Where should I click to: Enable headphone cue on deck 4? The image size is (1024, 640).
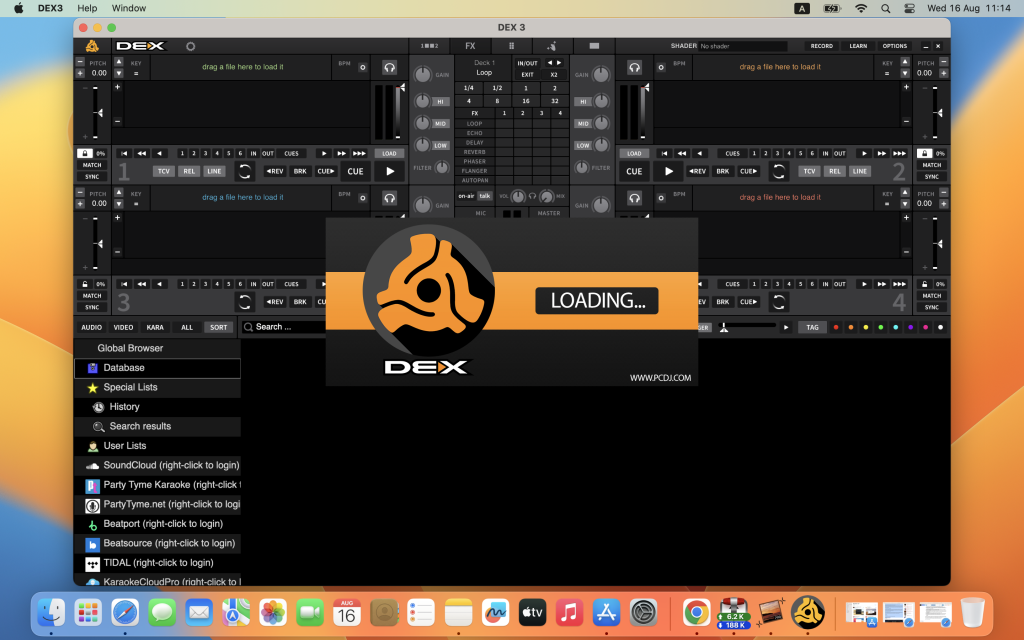click(634, 198)
